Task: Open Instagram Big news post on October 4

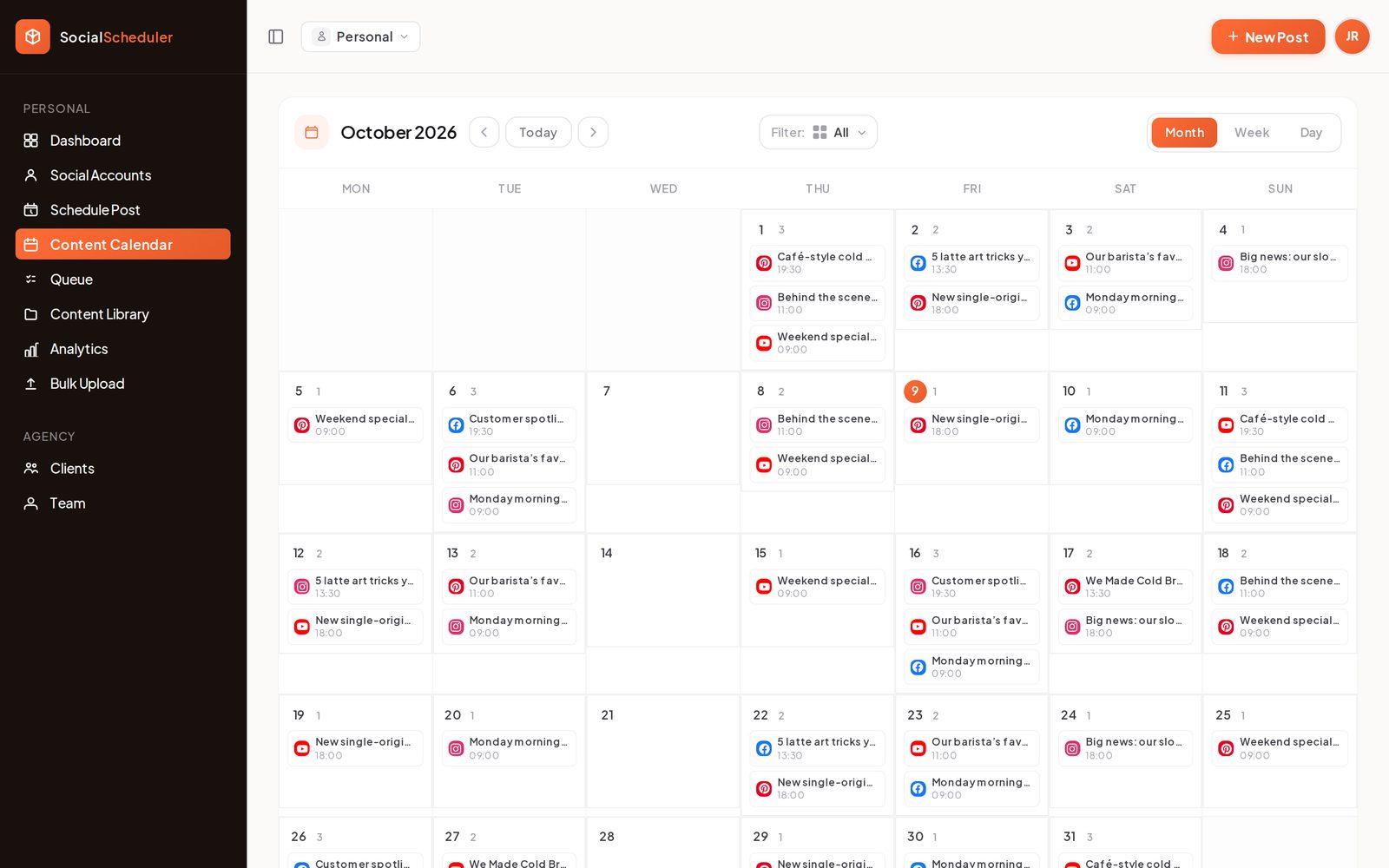Action: 1280,263
